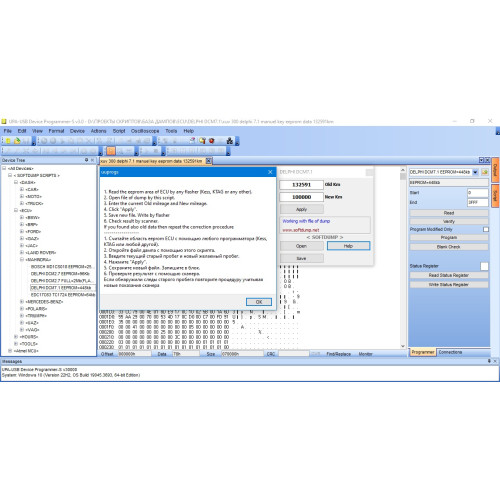
Task: Click the magnifier search toolbar icon
Action: (202, 141)
